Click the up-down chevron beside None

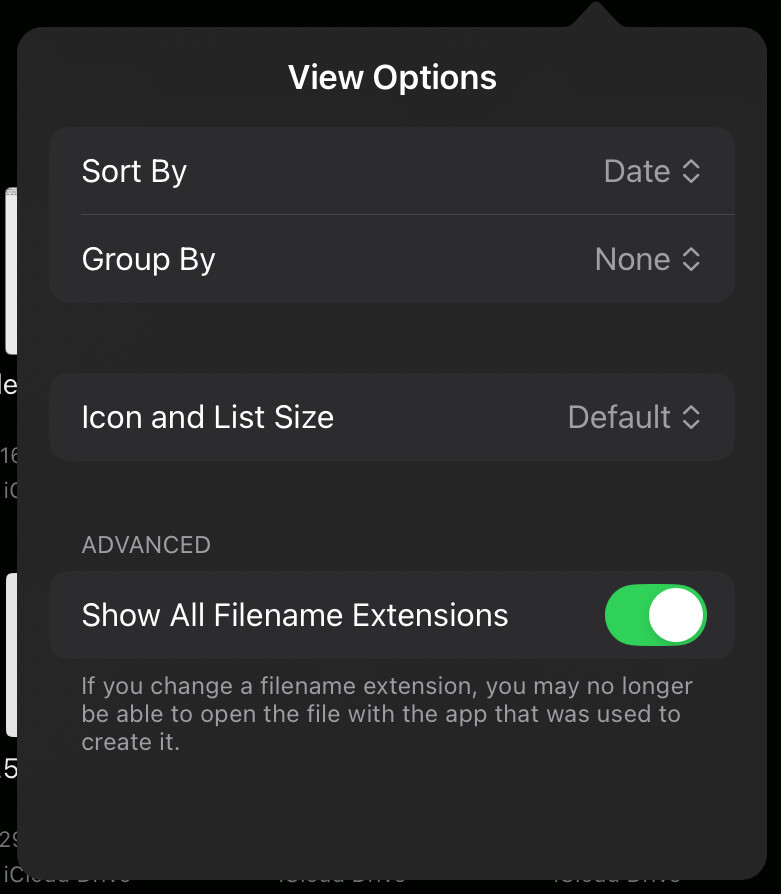coord(691,260)
